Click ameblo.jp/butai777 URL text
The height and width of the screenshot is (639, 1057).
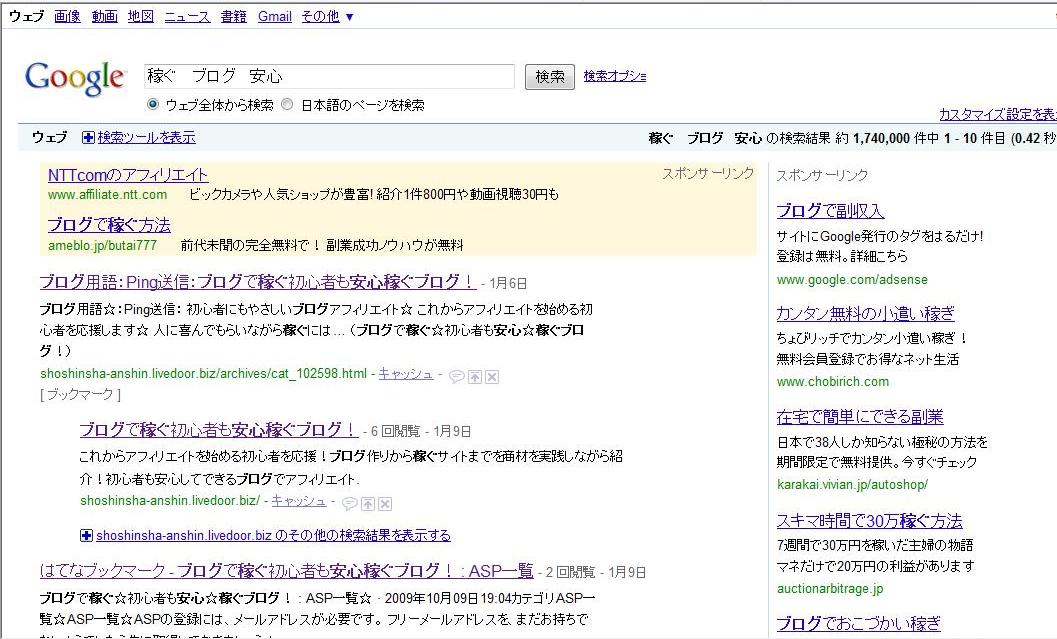(x=102, y=245)
